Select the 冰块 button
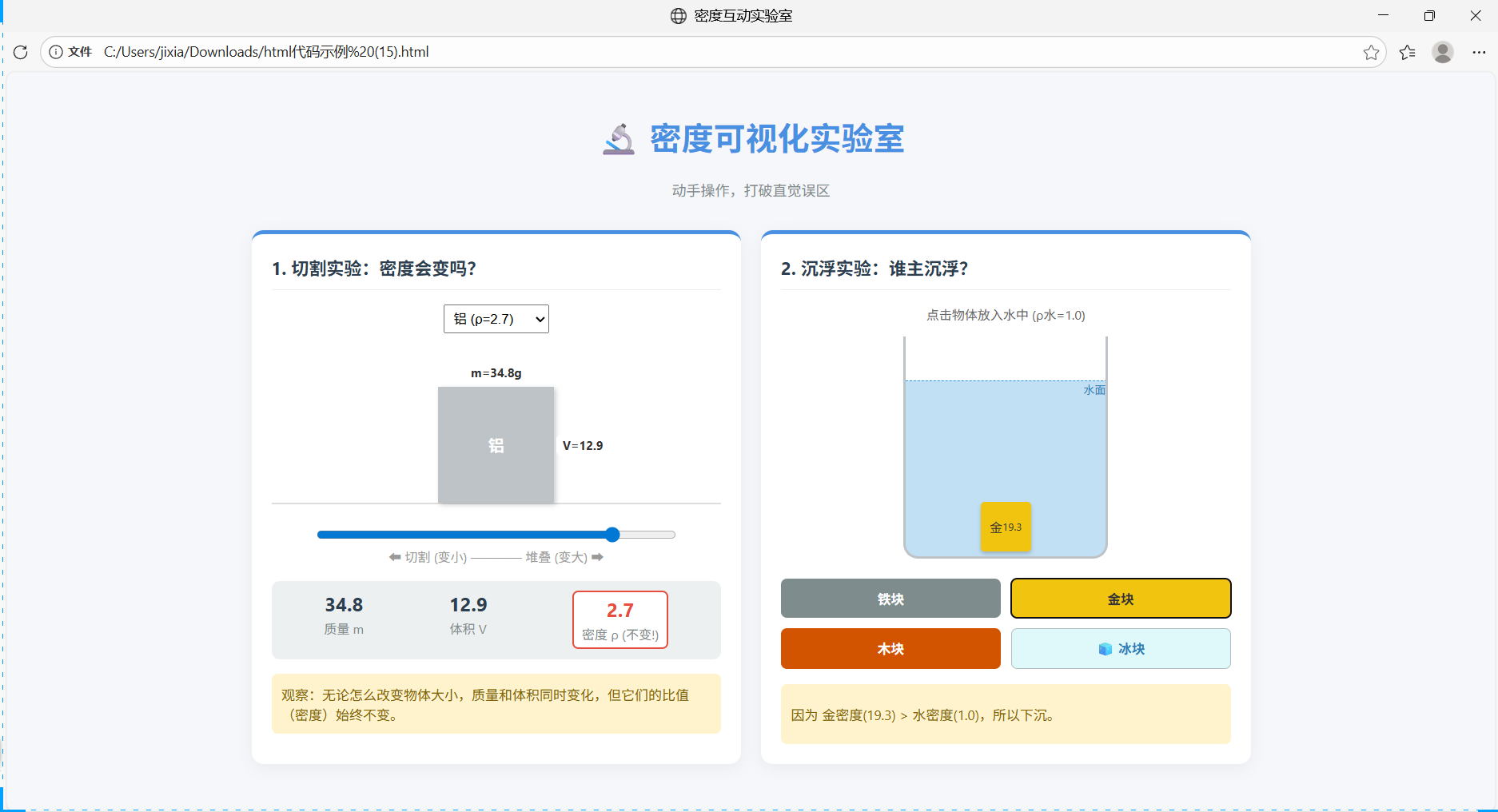1498x812 pixels. click(x=1120, y=648)
